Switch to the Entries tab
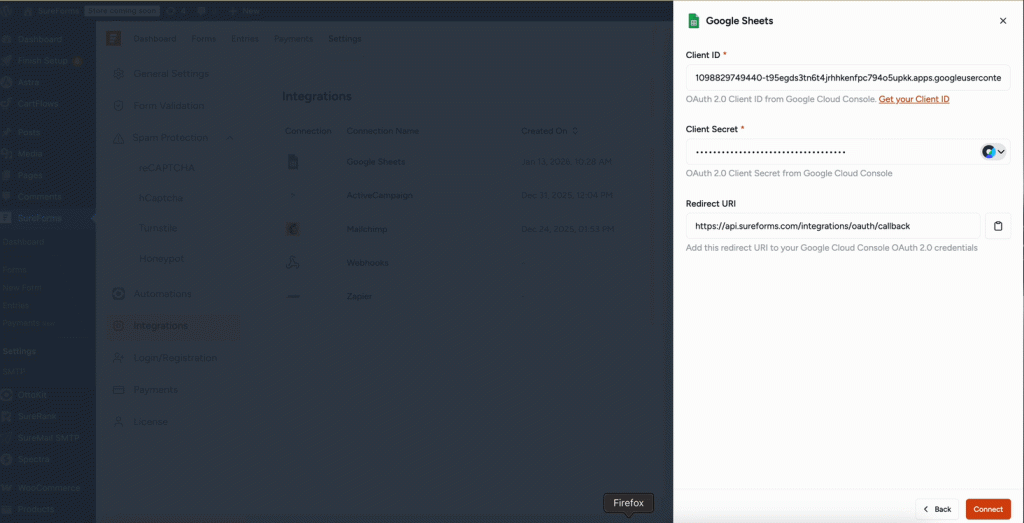 tap(244, 39)
